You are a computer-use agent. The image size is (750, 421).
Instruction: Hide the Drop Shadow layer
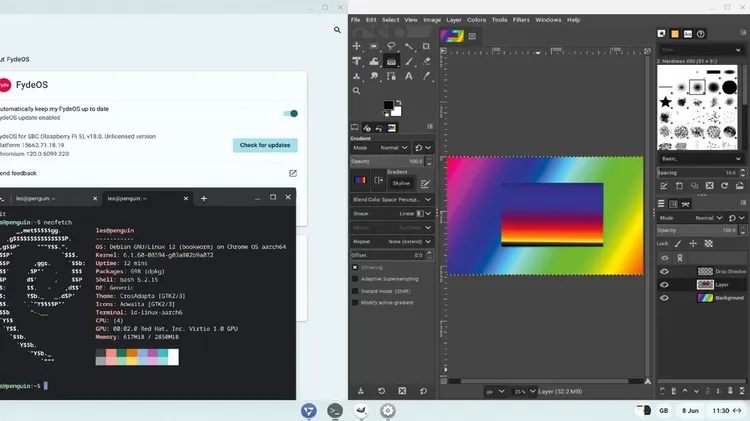coord(664,271)
